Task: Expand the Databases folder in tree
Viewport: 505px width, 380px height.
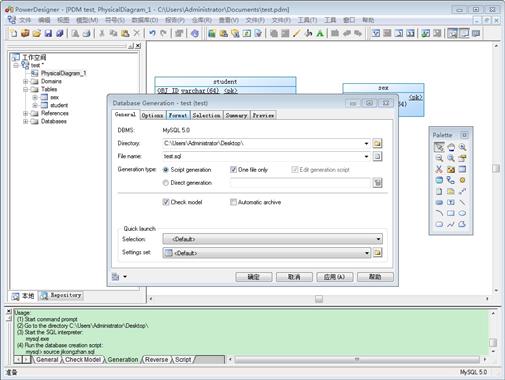Action: [25, 121]
